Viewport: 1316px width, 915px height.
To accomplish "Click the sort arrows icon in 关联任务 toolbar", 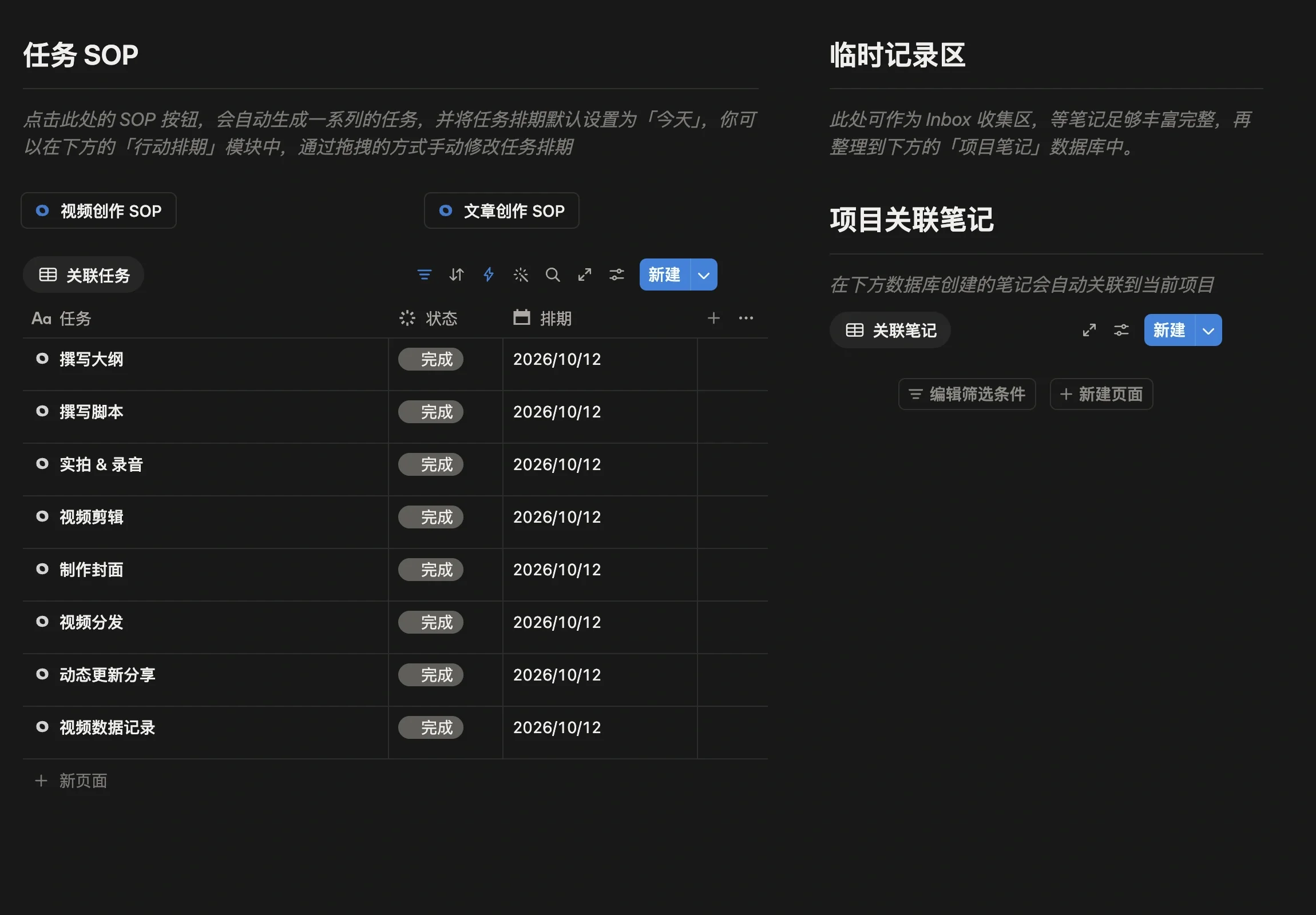I will pyautogui.click(x=456, y=275).
